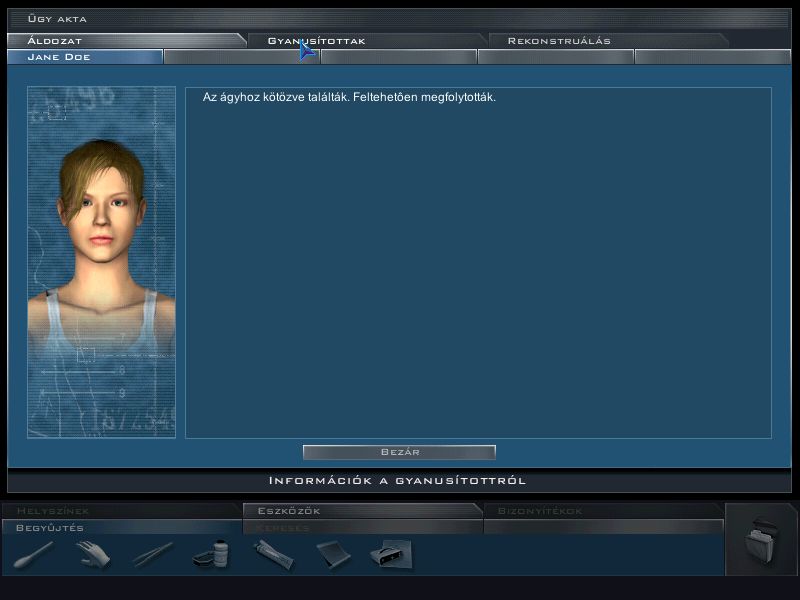Select the adhesive tube tool
The width and height of the screenshot is (800, 600).
[x=272, y=554]
